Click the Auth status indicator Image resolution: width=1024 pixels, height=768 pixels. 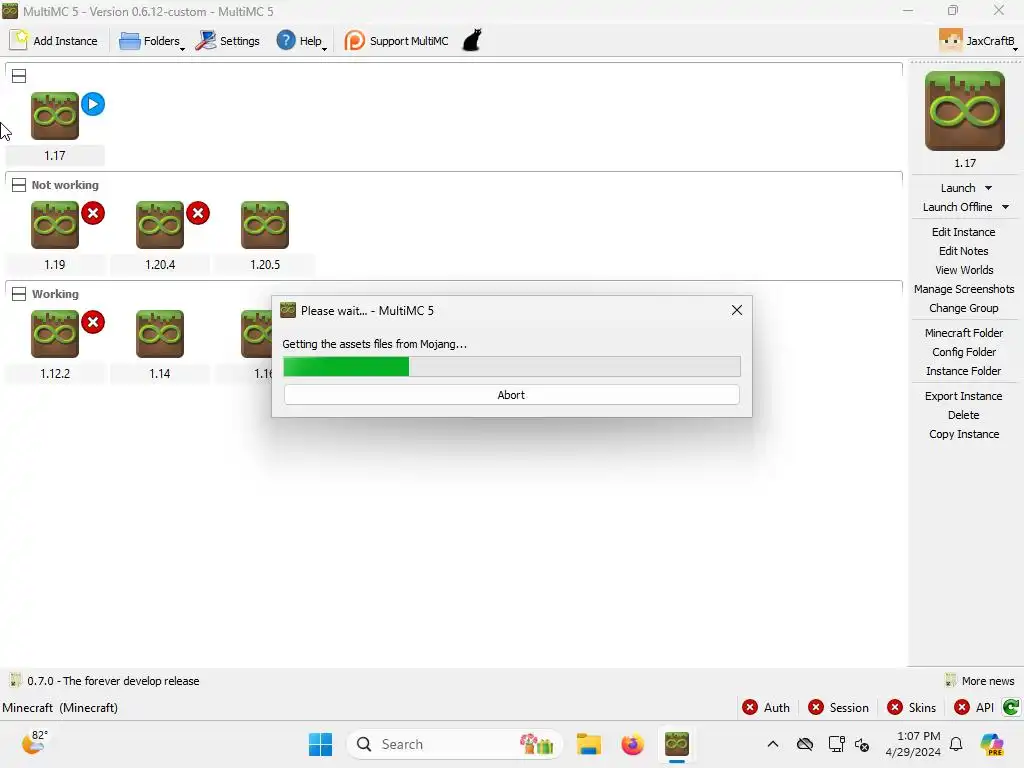coord(765,707)
